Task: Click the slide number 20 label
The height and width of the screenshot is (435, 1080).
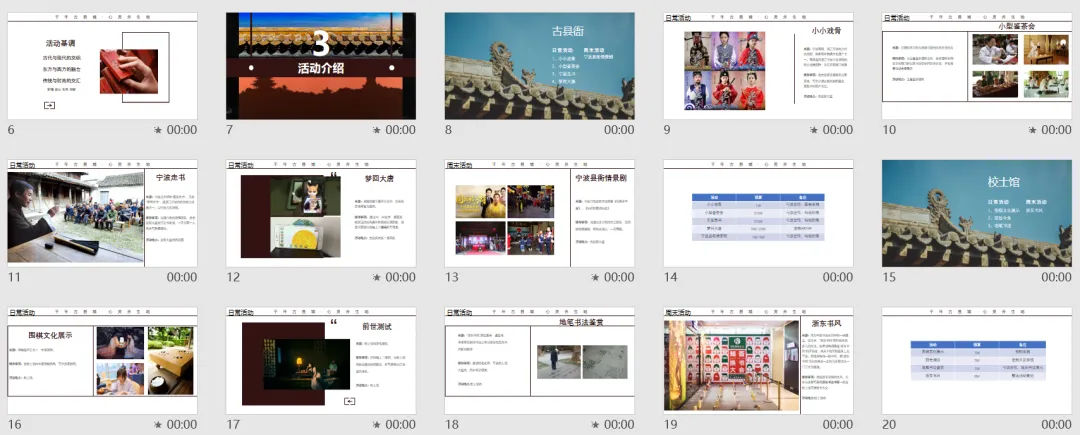Action: [889, 425]
